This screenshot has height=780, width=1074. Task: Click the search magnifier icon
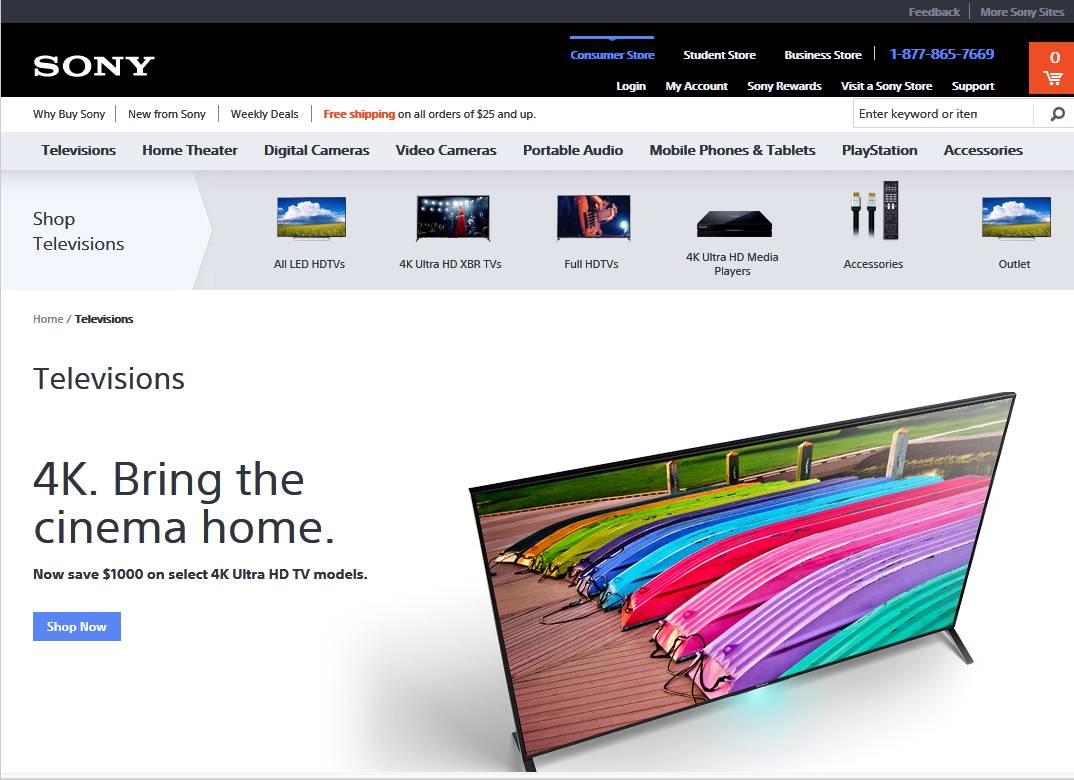1058,114
